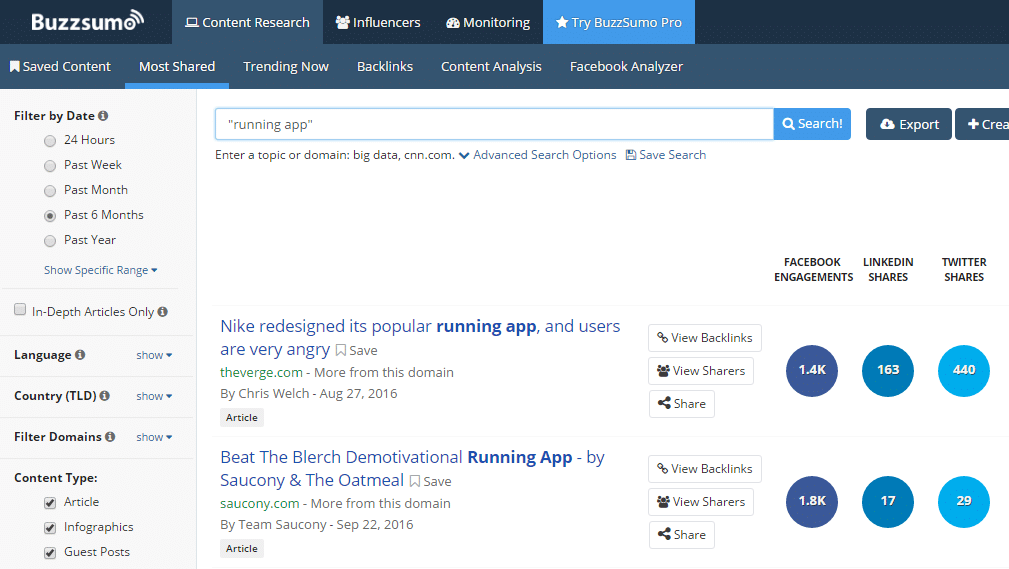Open Saved Content section

point(60,66)
